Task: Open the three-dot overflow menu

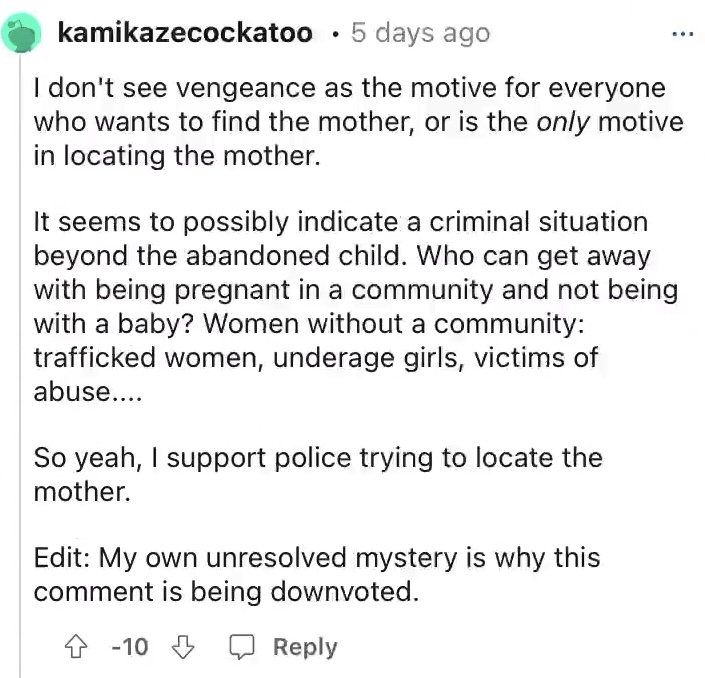Action: click(x=683, y=34)
